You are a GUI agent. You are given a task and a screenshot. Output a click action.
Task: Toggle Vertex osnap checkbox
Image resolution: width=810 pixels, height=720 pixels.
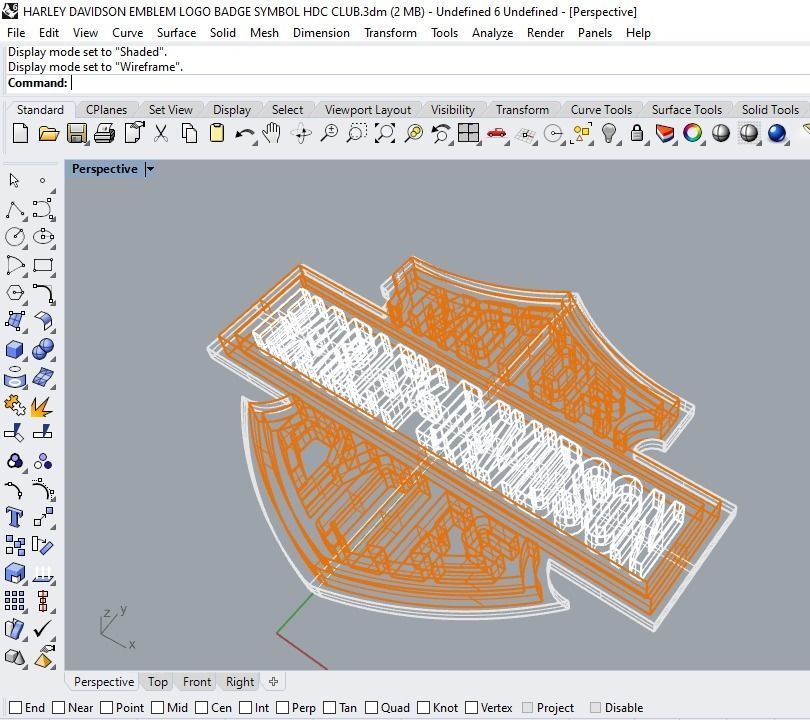click(472, 707)
